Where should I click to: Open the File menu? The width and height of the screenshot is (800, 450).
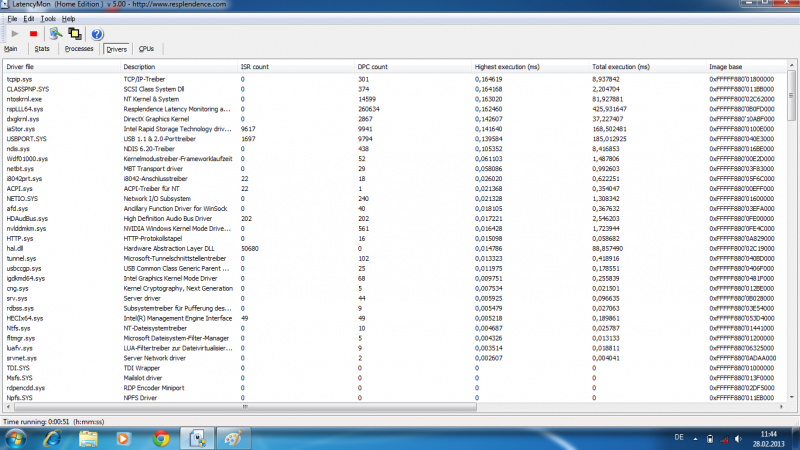coord(12,19)
